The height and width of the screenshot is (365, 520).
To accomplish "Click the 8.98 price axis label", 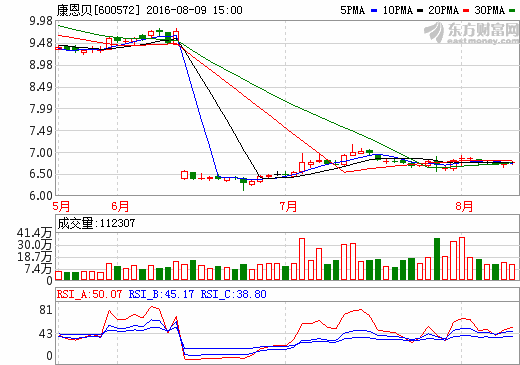I will click(x=41, y=65).
